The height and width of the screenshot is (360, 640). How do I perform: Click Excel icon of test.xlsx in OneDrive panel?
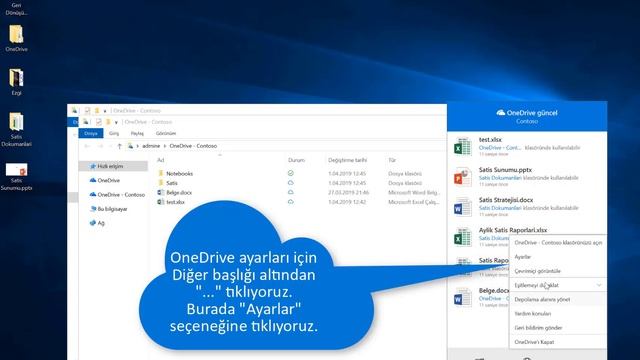click(463, 147)
